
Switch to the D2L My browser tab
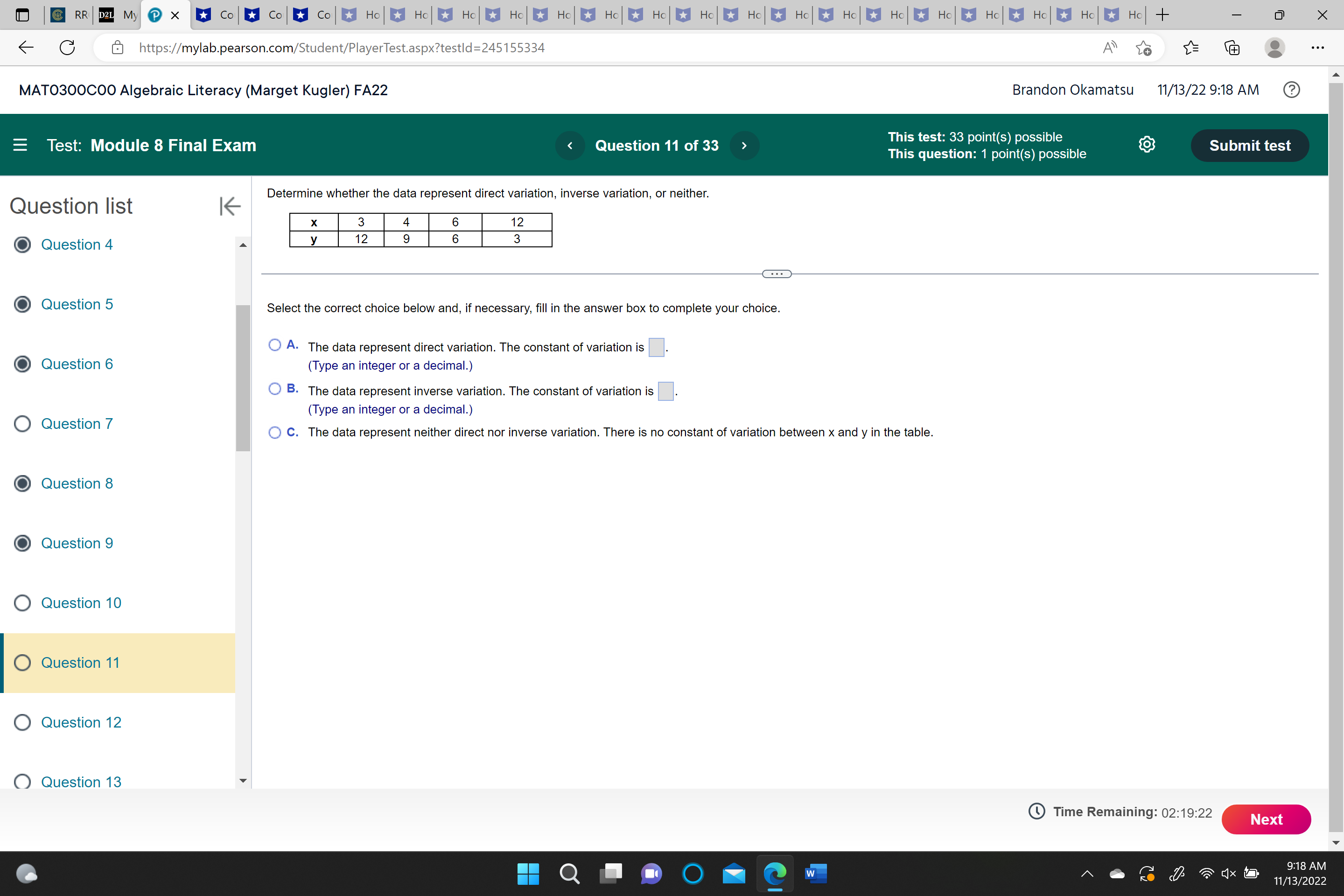point(119,15)
